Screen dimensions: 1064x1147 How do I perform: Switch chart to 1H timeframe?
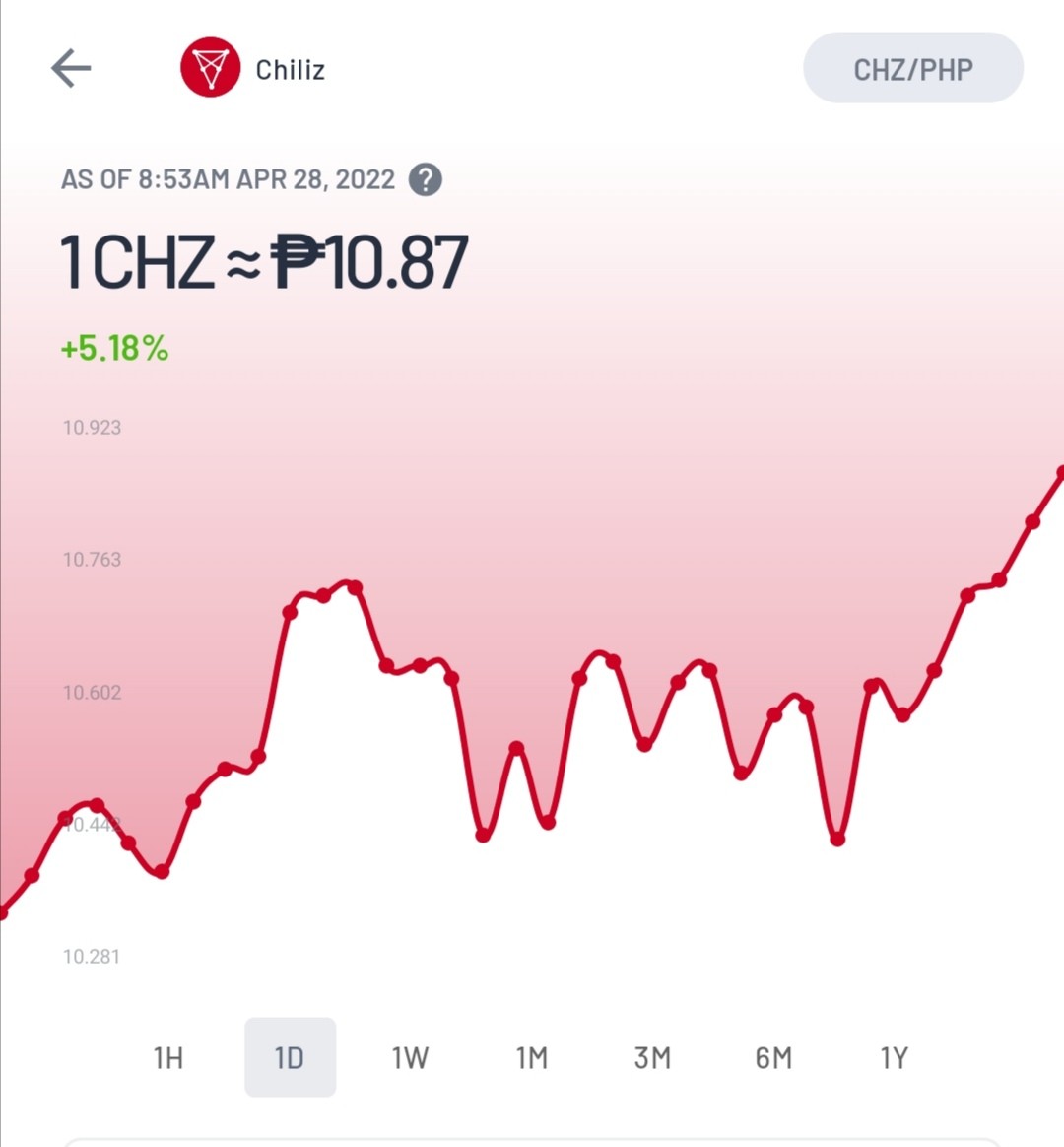click(x=168, y=1057)
